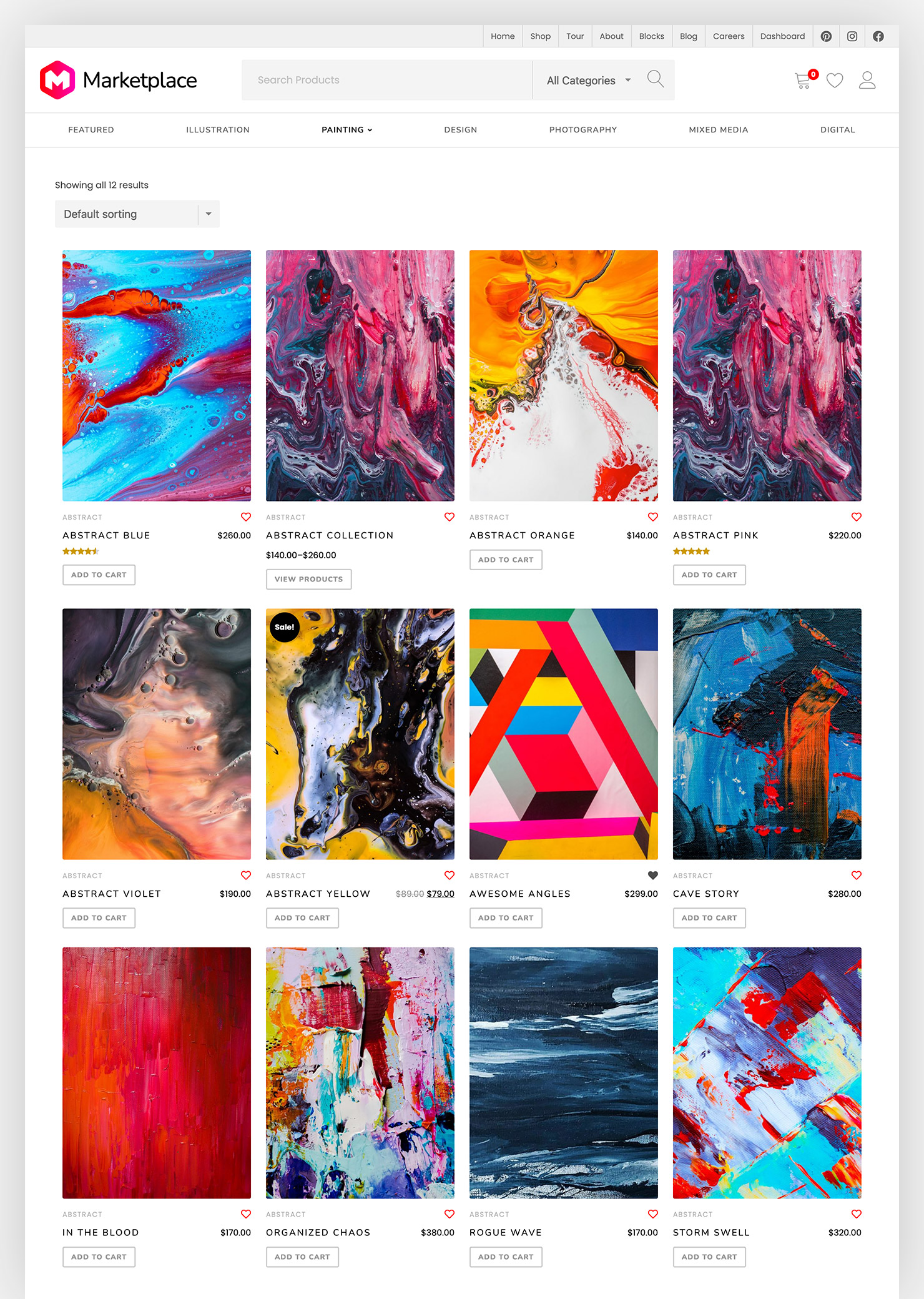Focus the Search Products field

pyautogui.click(x=387, y=80)
